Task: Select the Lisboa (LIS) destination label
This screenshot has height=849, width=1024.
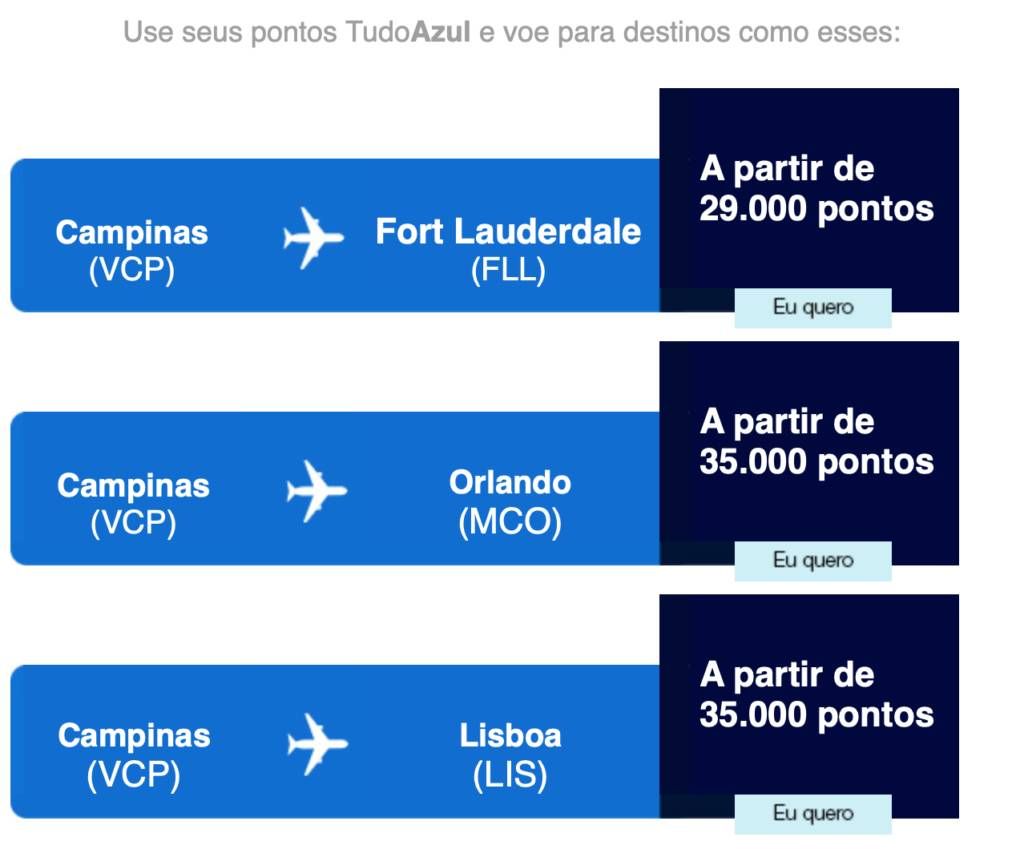Action: (510, 756)
